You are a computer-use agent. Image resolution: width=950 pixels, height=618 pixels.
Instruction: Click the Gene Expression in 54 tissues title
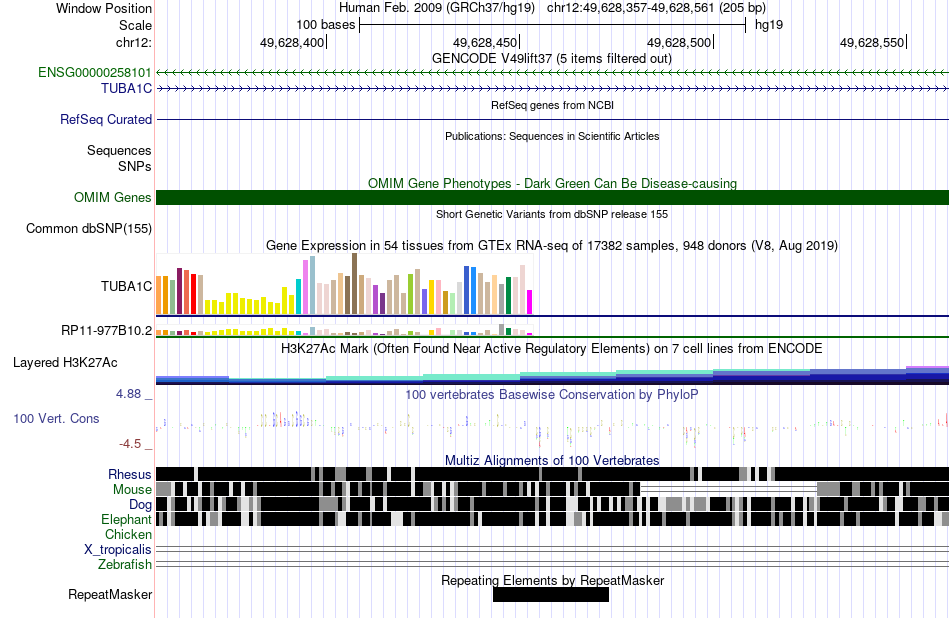tap(552, 245)
